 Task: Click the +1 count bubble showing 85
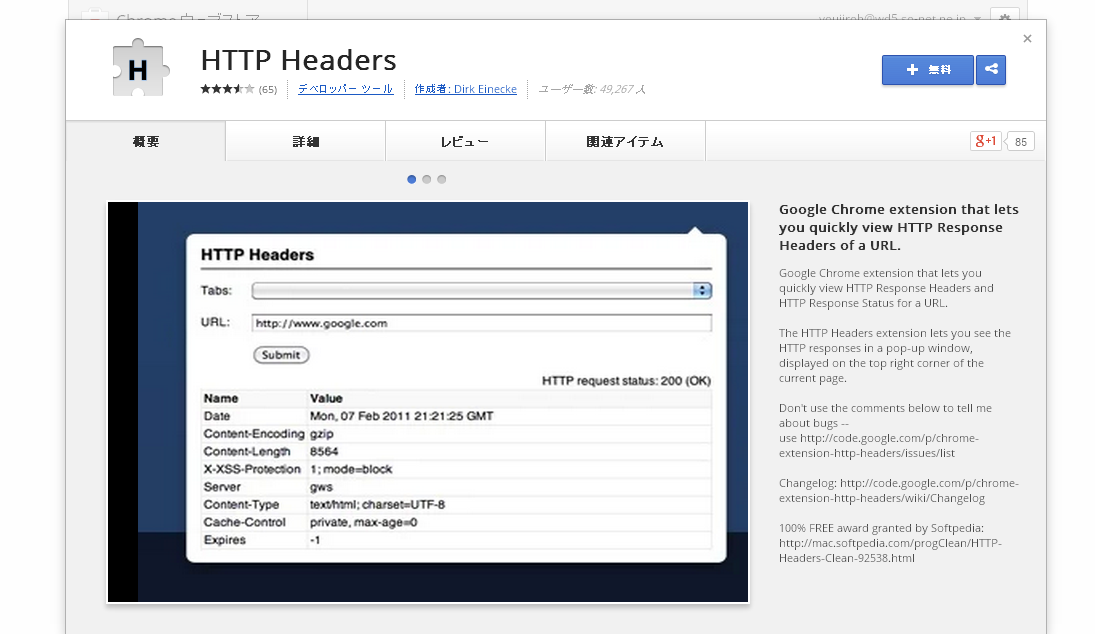point(1020,142)
